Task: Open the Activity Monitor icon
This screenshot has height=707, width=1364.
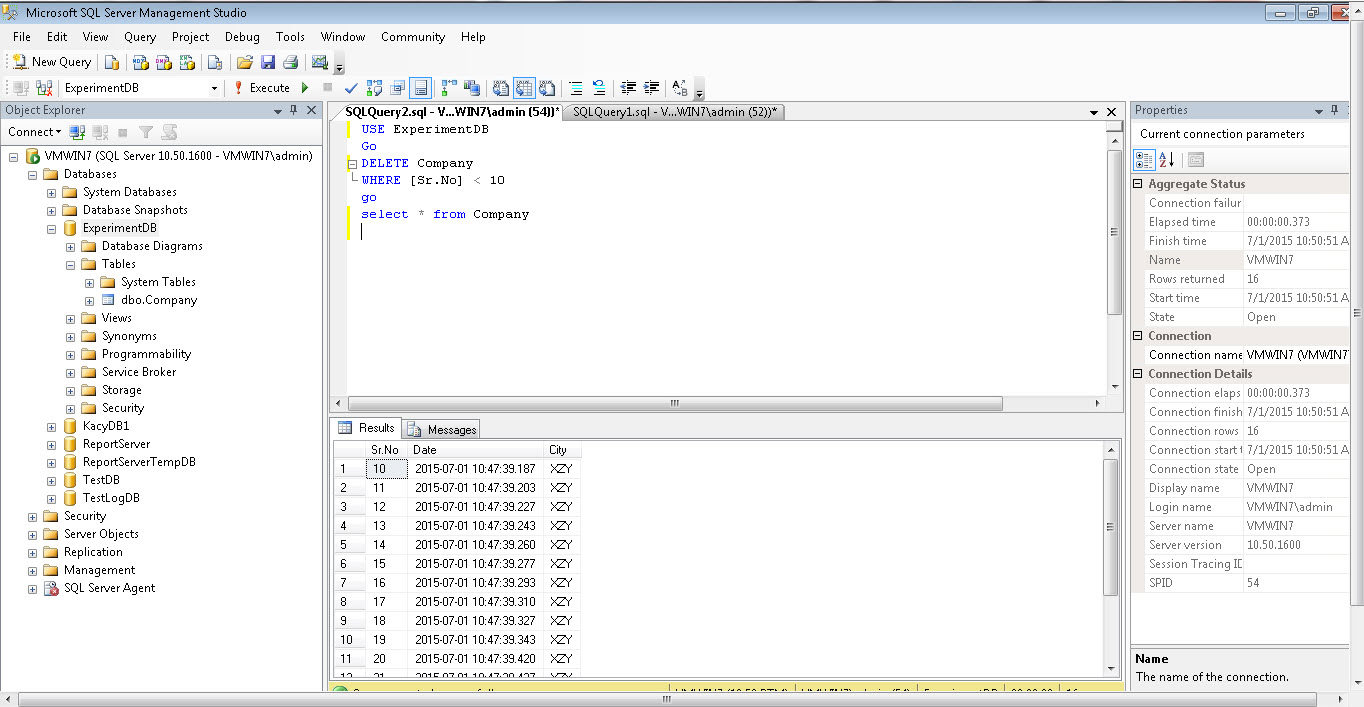Action: [x=320, y=62]
